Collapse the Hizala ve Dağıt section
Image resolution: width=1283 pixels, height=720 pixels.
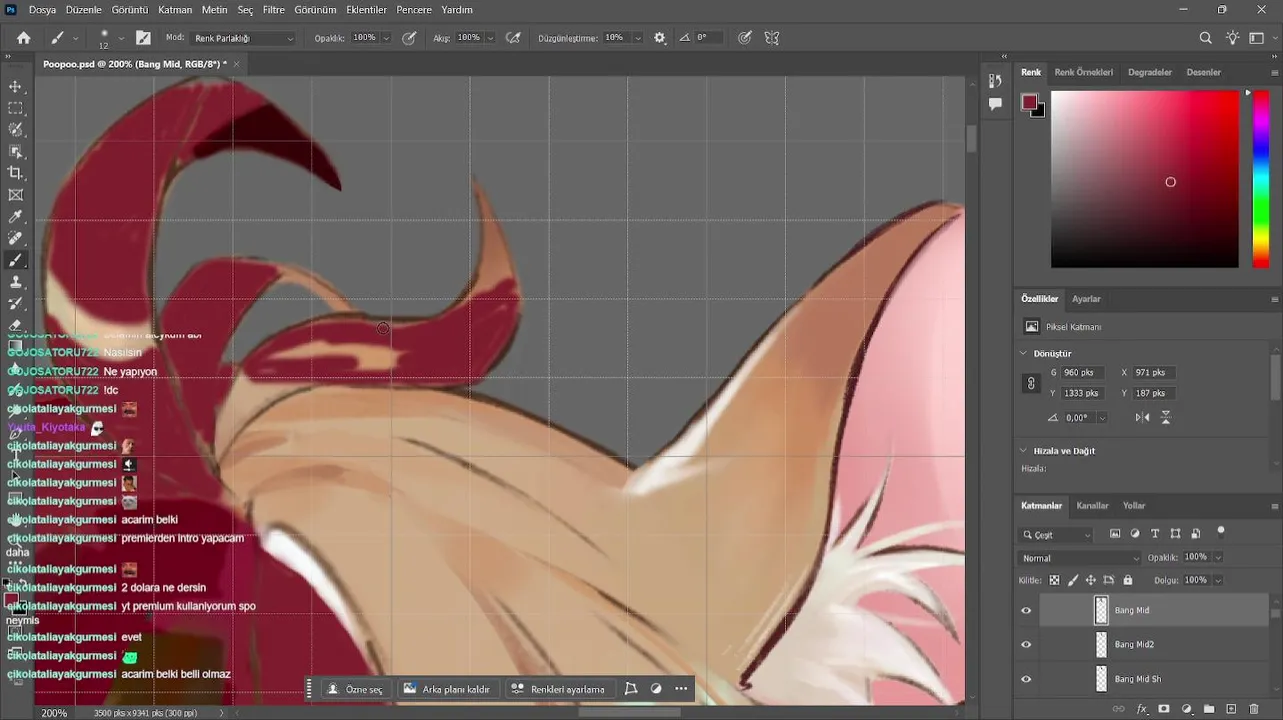coord(1023,451)
